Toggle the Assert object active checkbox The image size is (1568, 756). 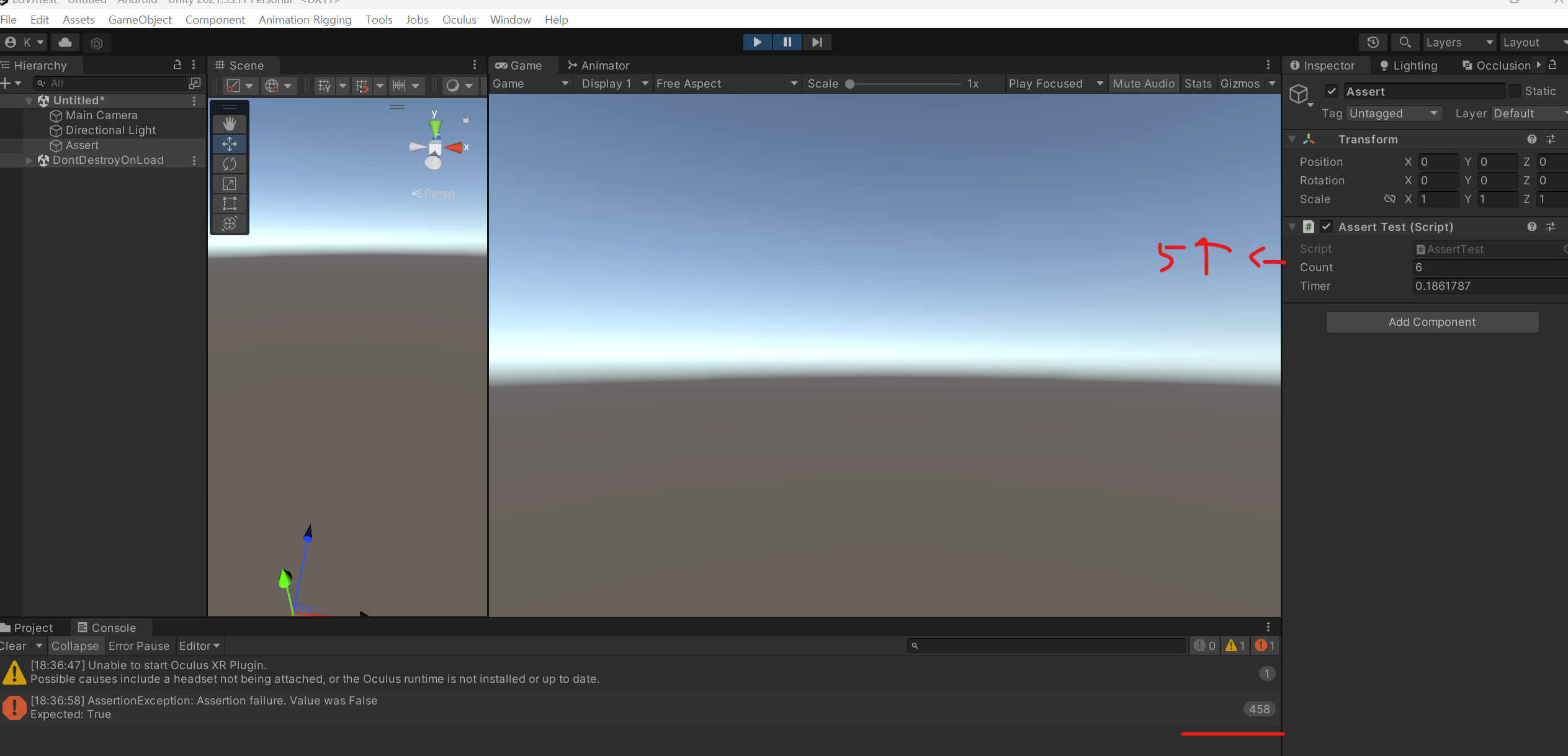click(x=1332, y=91)
